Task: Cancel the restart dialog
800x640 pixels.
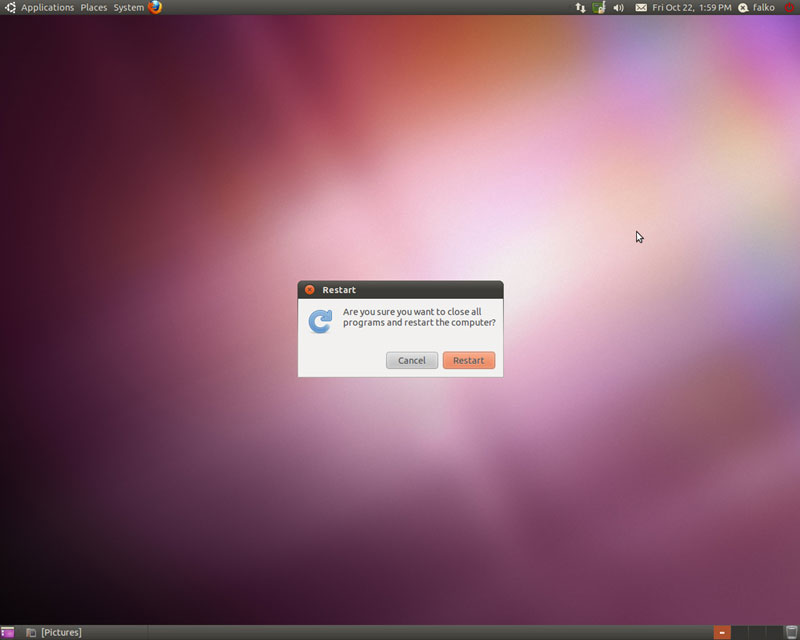Action: pyautogui.click(x=412, y=360)
